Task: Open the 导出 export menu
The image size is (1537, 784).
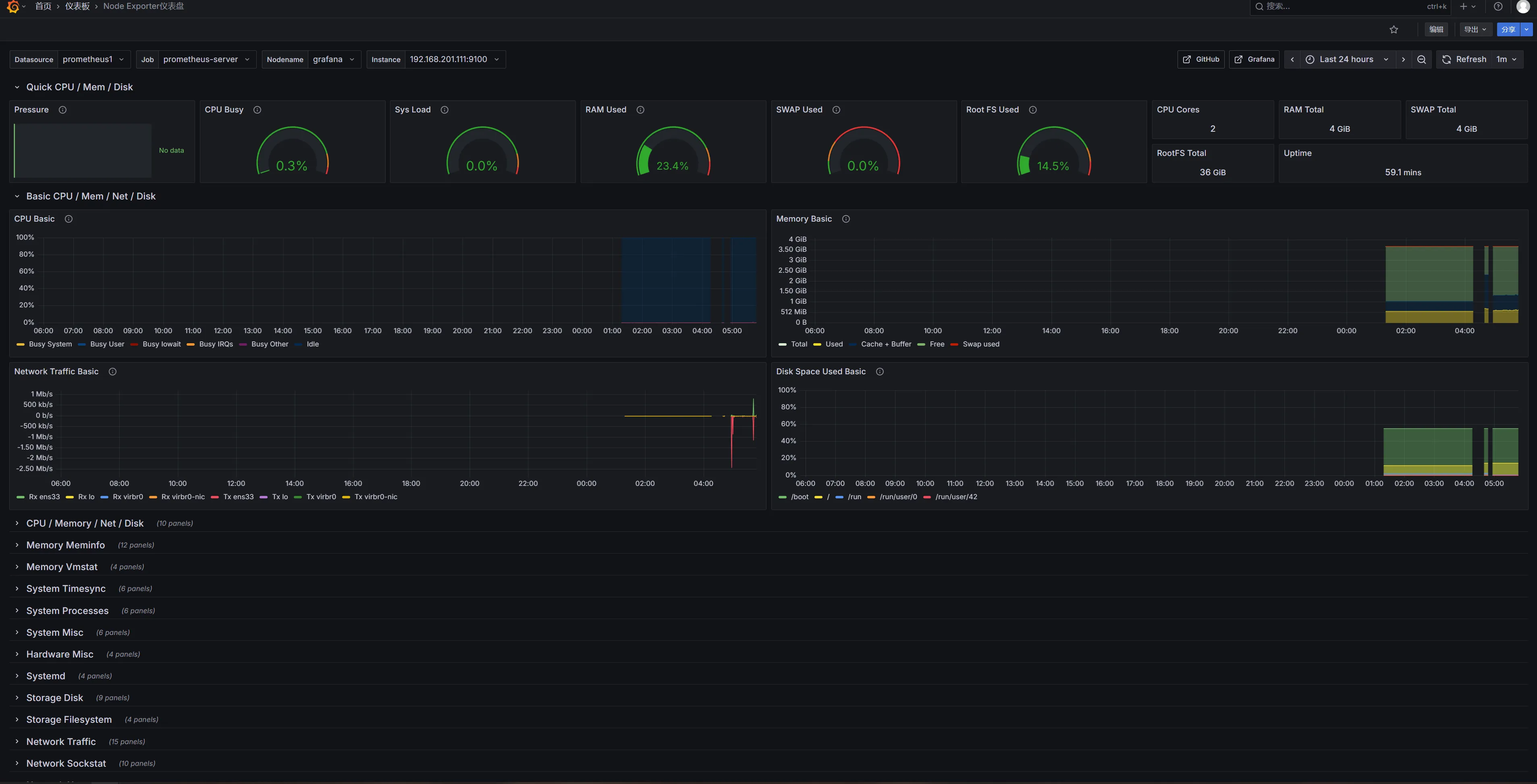Action: [1475, 30]
